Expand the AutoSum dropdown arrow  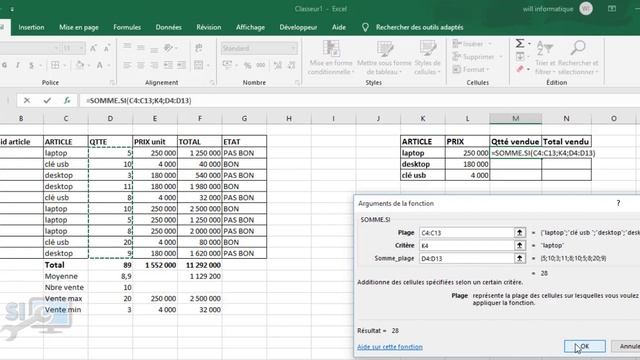(x=529, y=43)
